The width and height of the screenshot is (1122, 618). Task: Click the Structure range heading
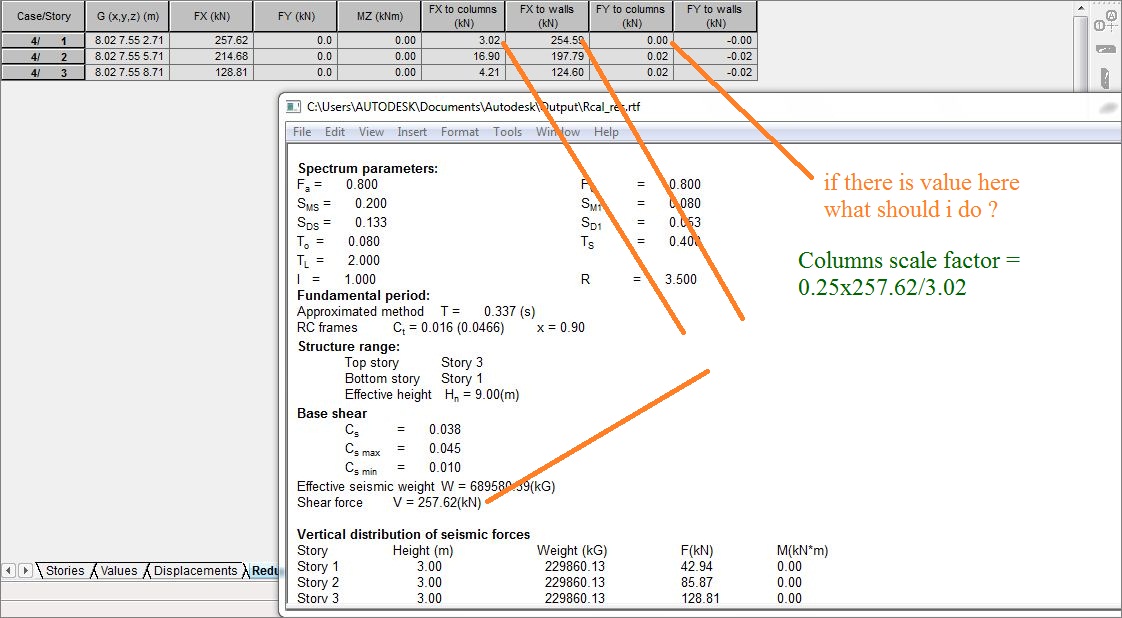349,347
